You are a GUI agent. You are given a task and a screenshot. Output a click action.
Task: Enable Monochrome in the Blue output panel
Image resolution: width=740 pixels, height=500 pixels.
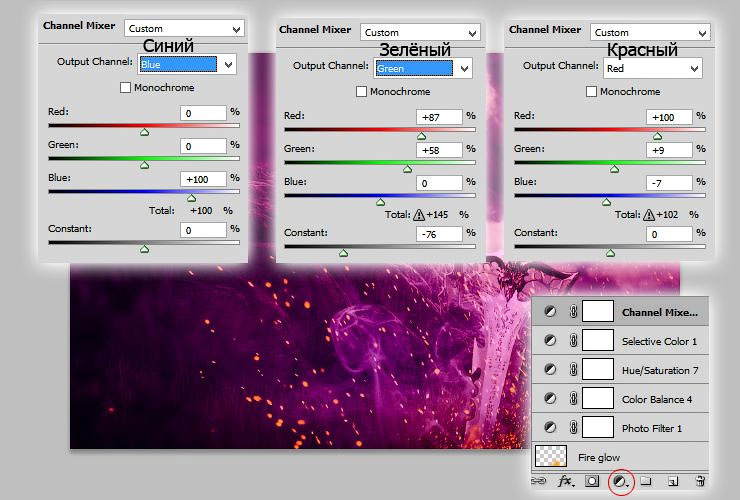click(125, 87)
